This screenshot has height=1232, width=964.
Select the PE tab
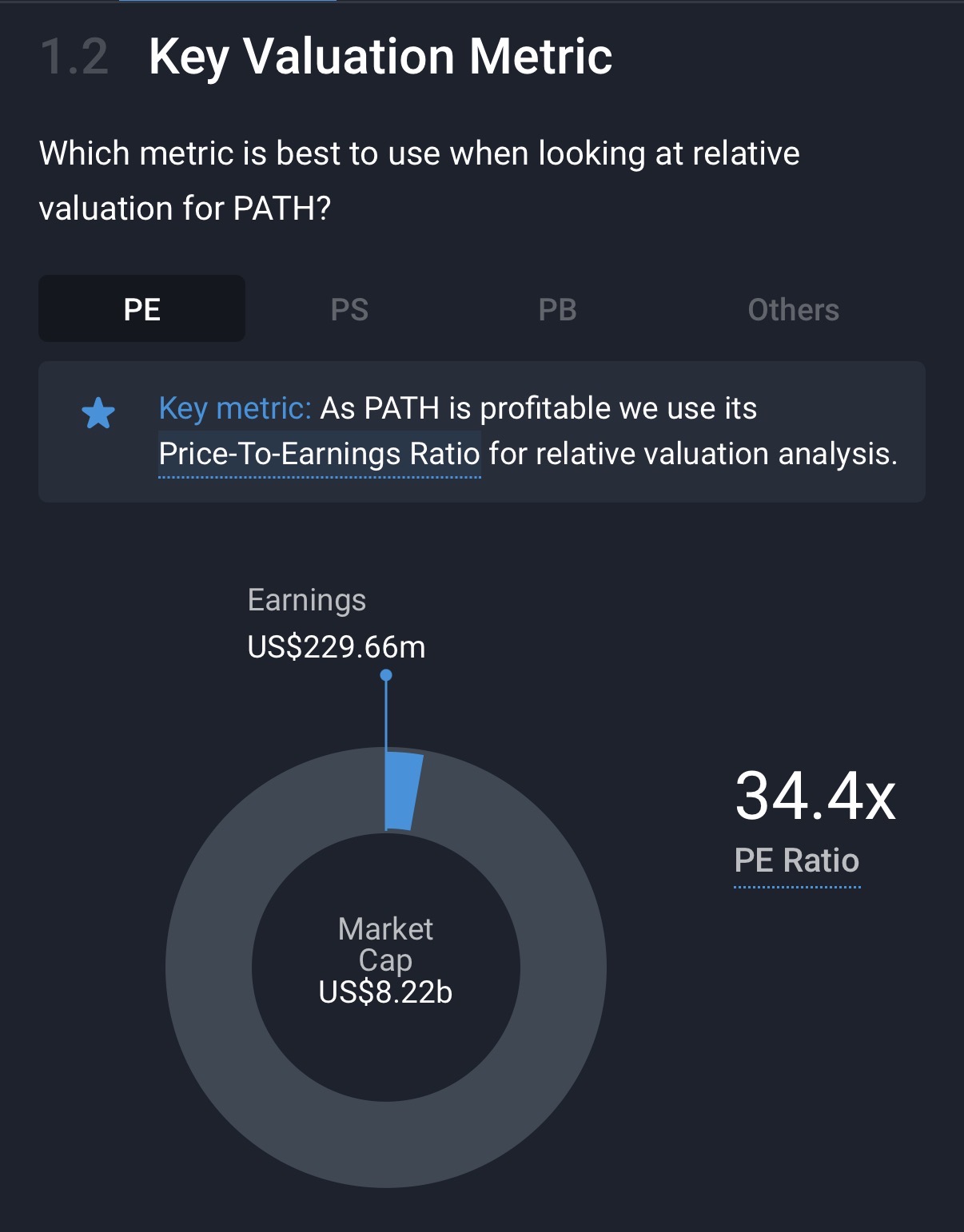click(x=142, y=309)
